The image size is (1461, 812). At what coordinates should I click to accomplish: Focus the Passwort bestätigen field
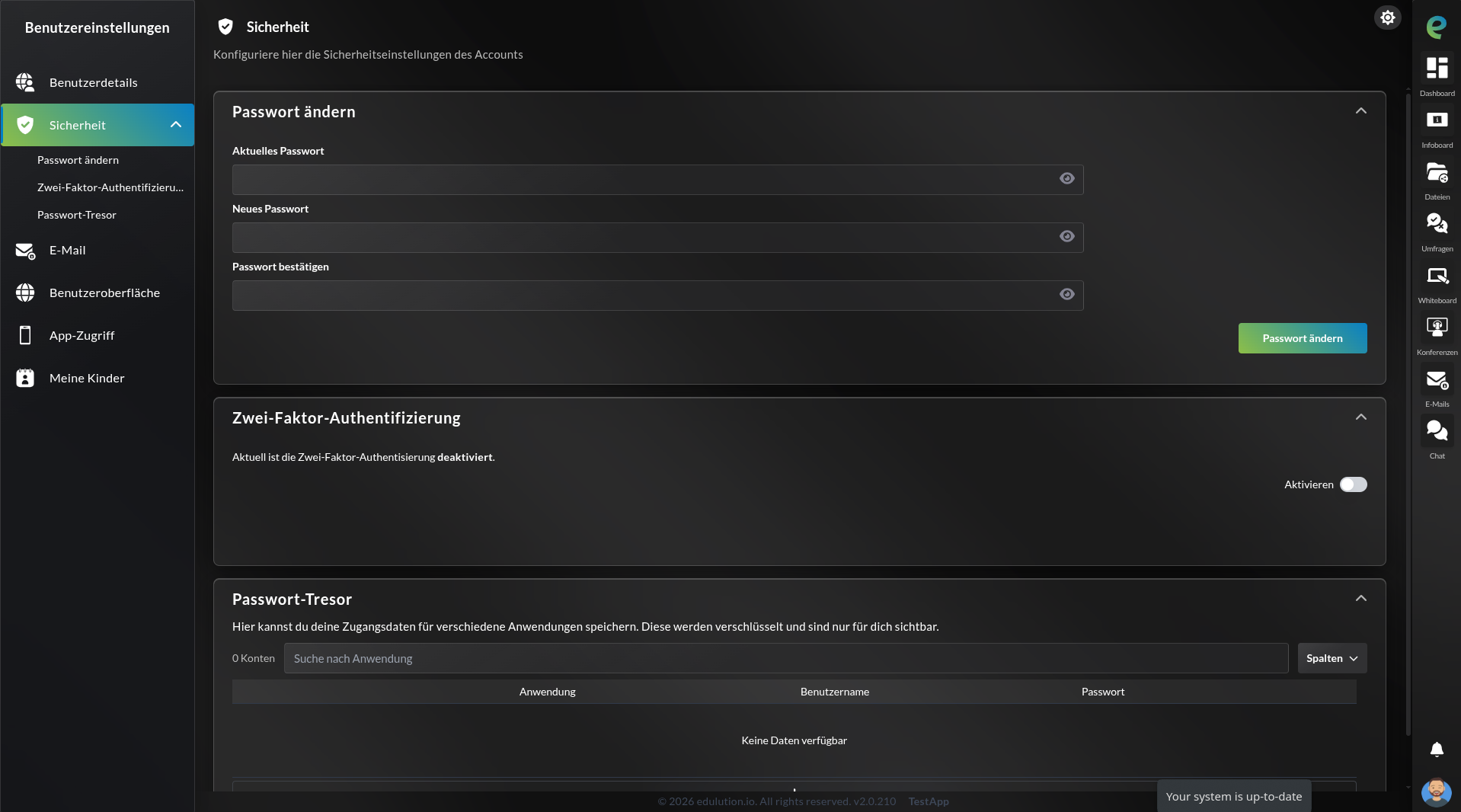(x=657, y=296)
